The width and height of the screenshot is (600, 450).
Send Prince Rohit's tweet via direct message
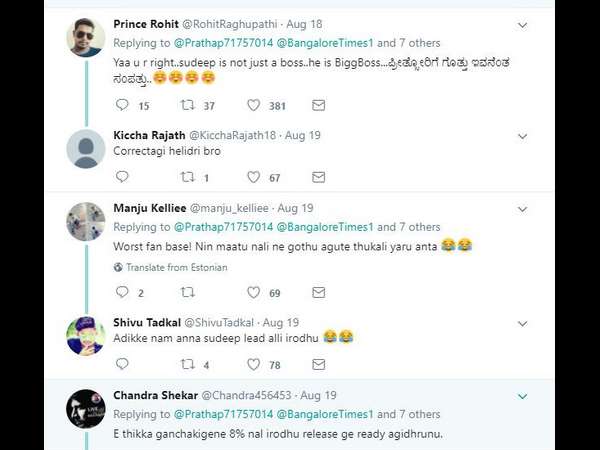click(318, 105)
